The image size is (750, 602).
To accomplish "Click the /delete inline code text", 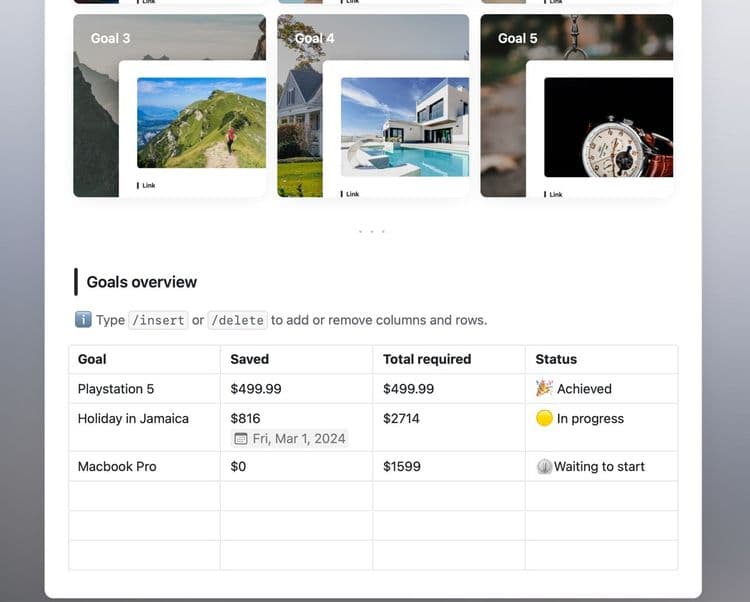I will click(x=238, y=320).
